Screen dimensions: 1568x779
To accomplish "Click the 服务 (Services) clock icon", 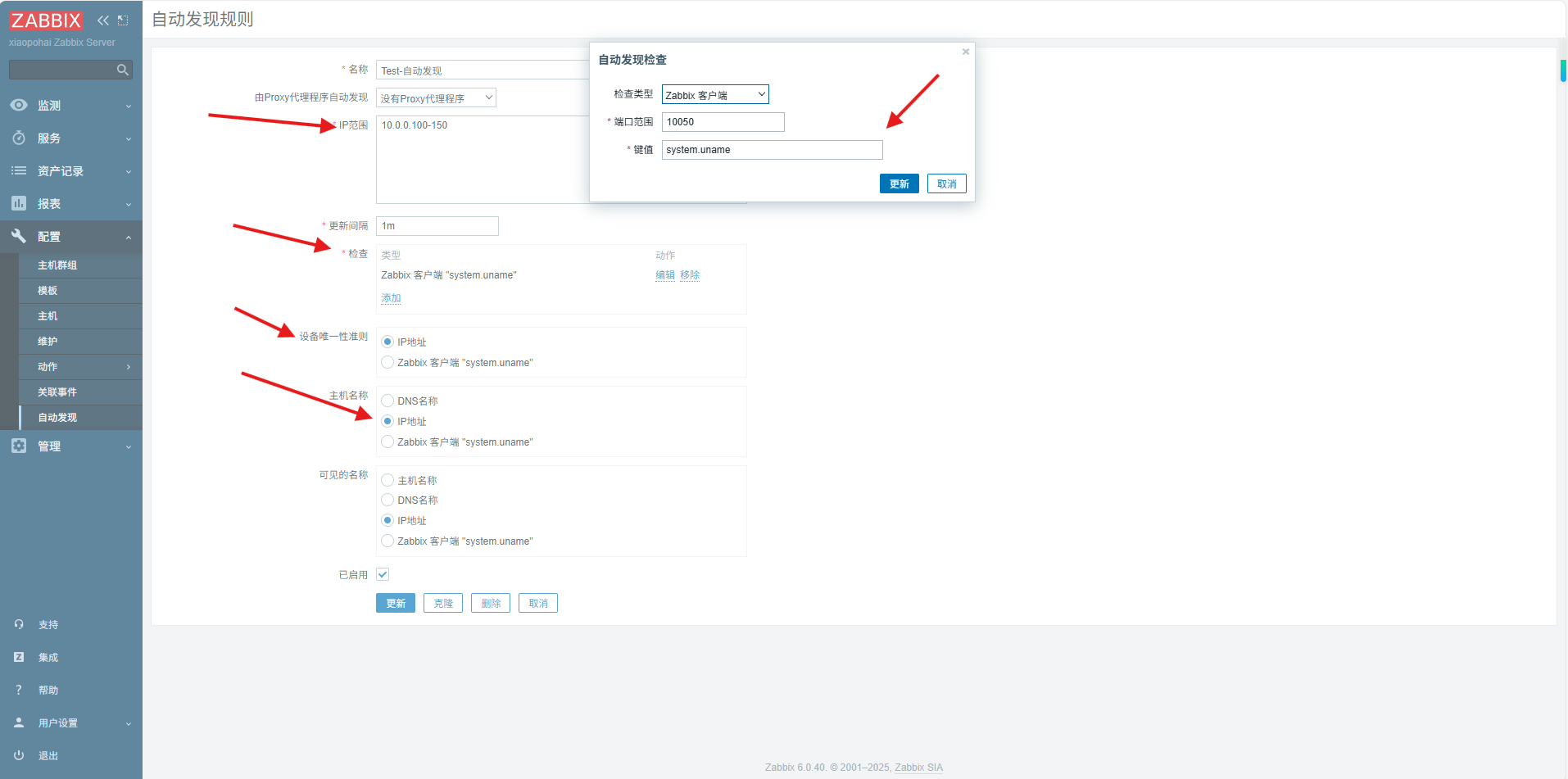I will (x=19, y=138).
